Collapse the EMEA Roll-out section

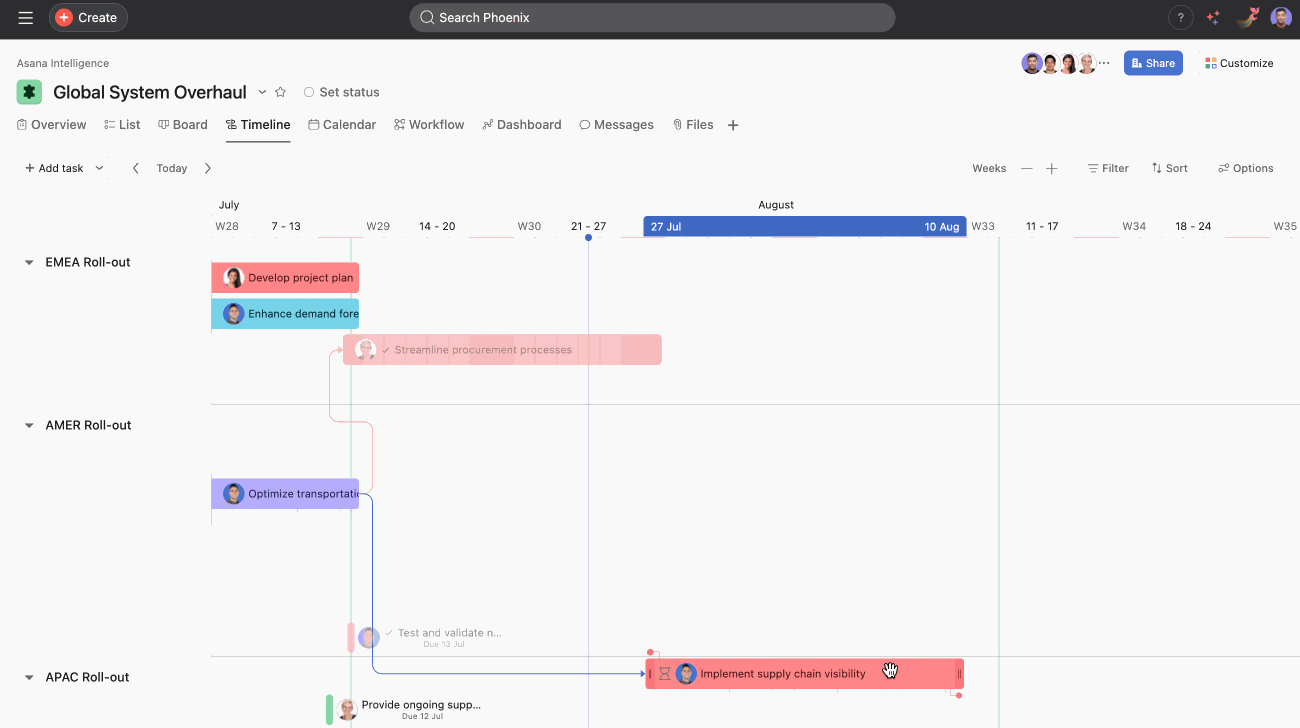(29, 263)
